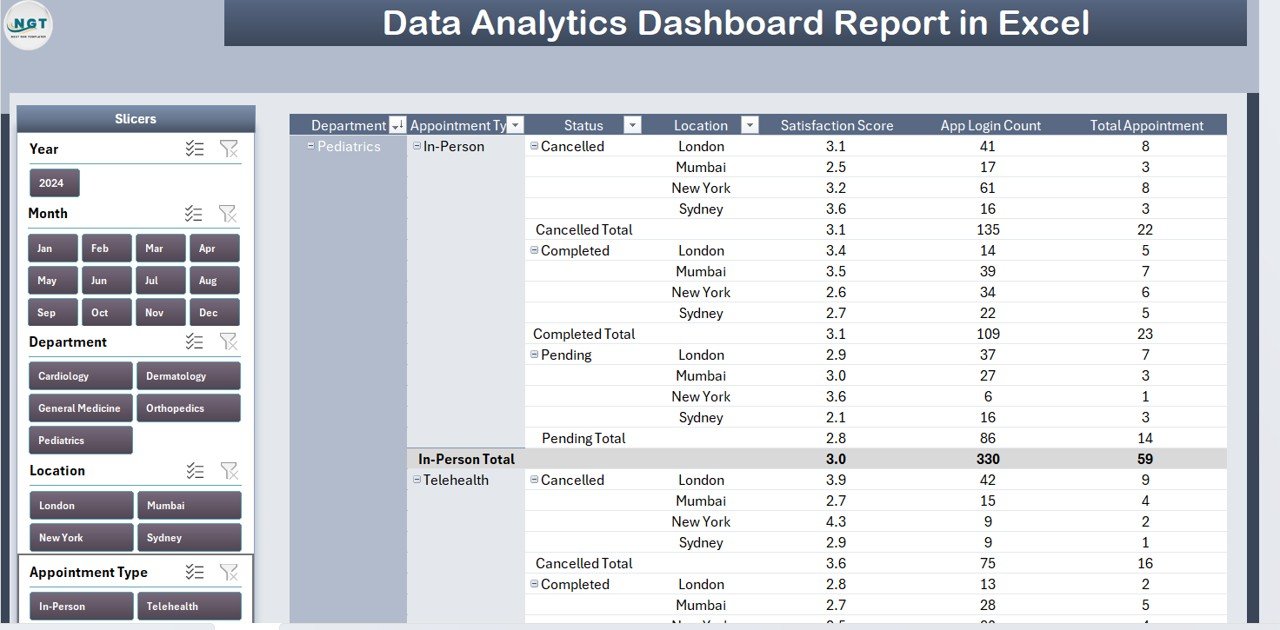The width and height of the screenshot is (1280, 630).
Task: Toggle the Telehealth appointment type button
Action: 189,605
